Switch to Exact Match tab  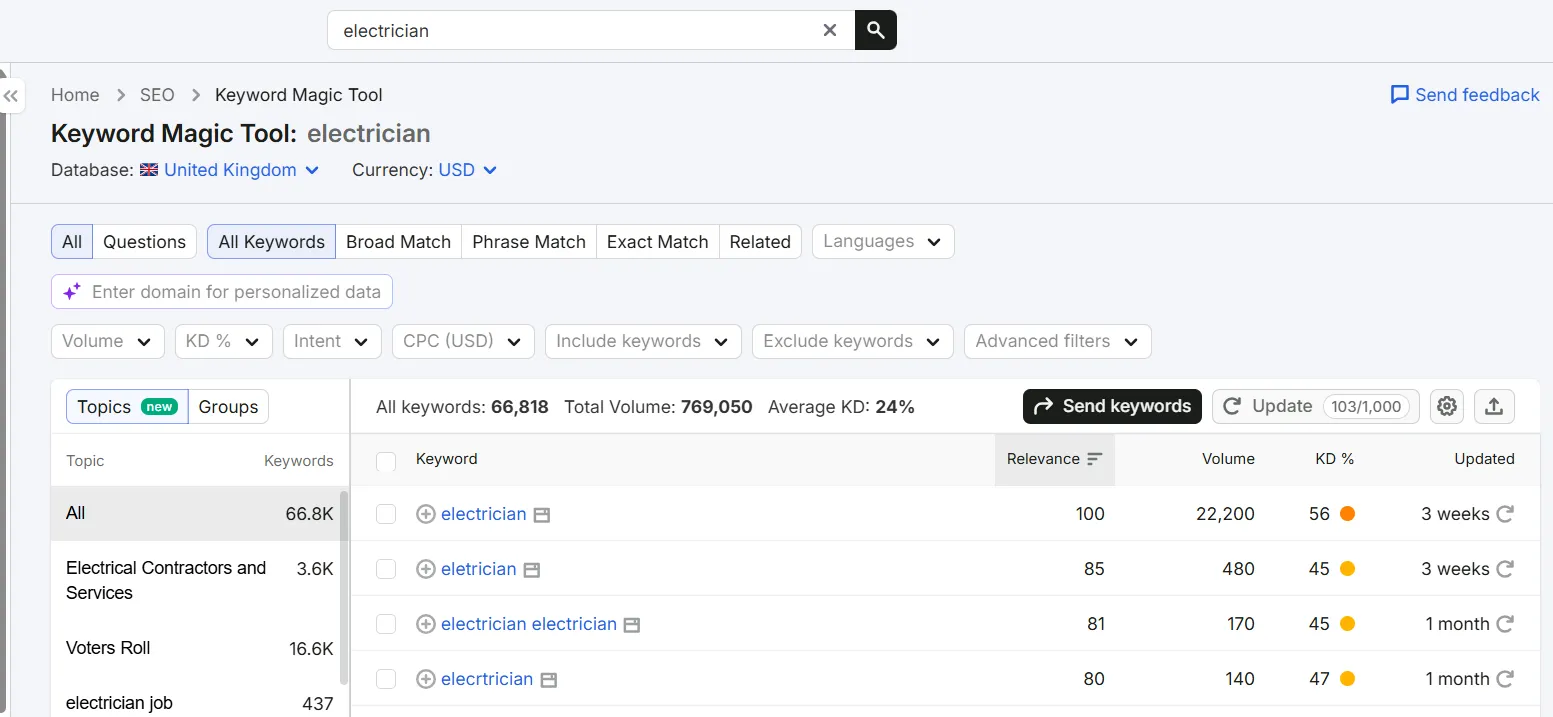658,242
